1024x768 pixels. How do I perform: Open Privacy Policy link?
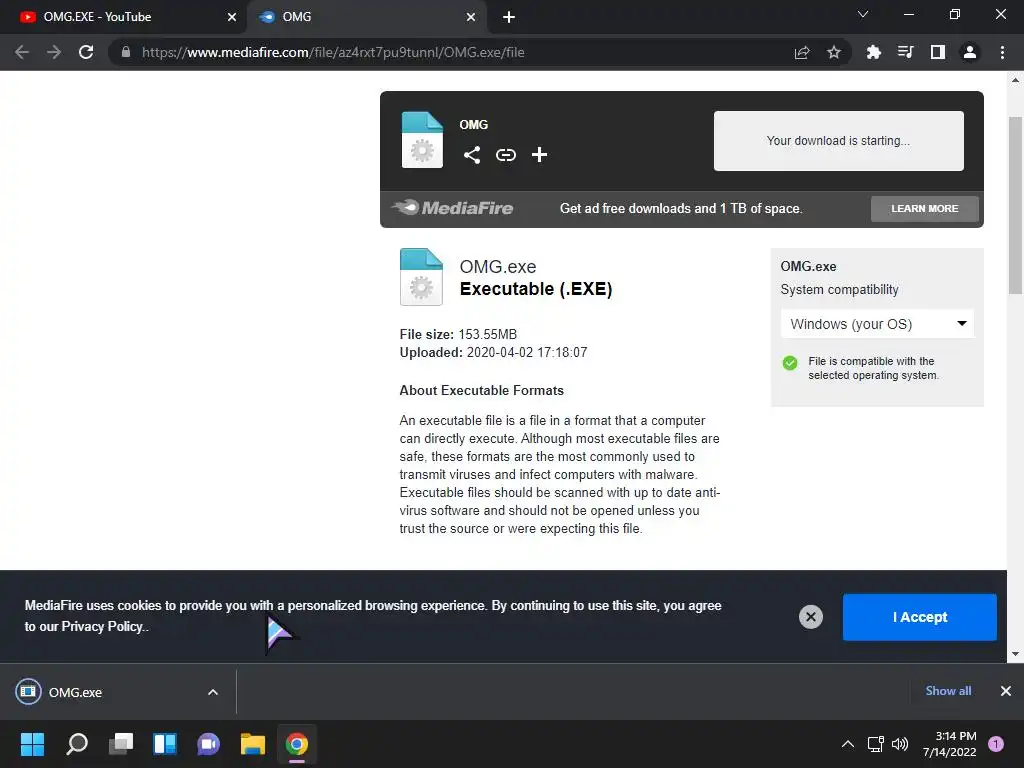(102, 626)
